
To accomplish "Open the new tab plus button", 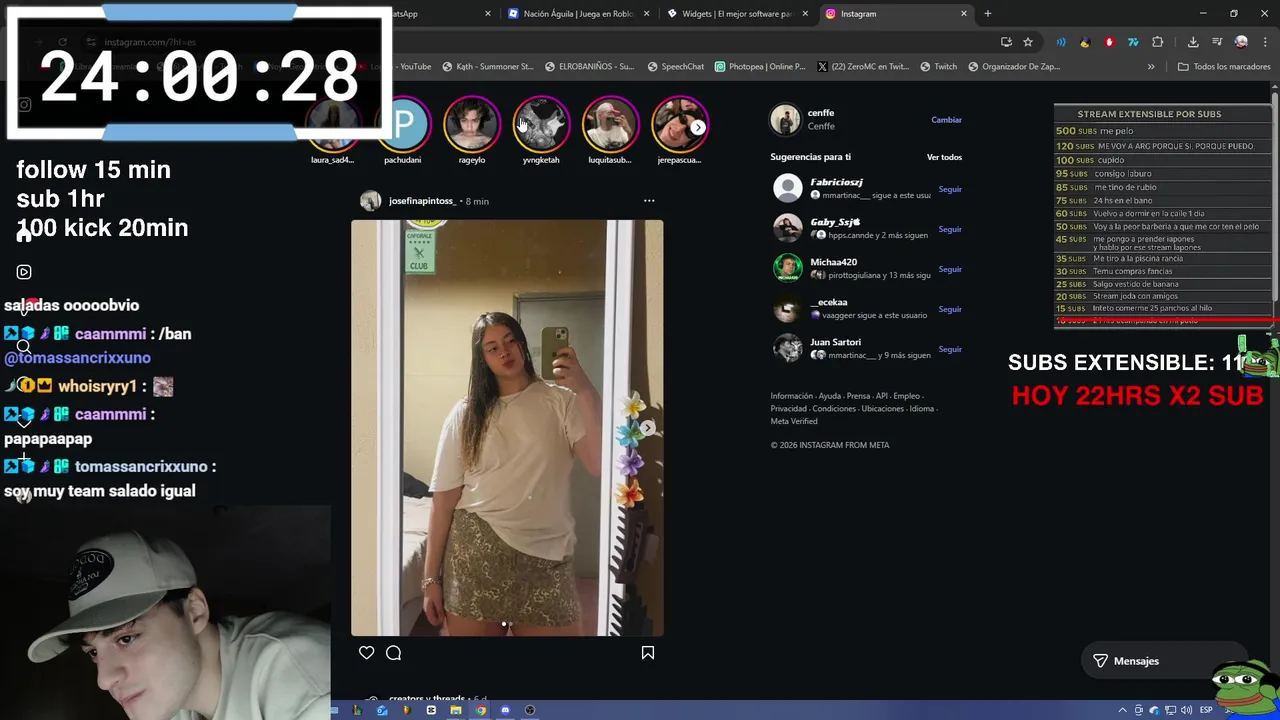I will click(x=988, y=14).
